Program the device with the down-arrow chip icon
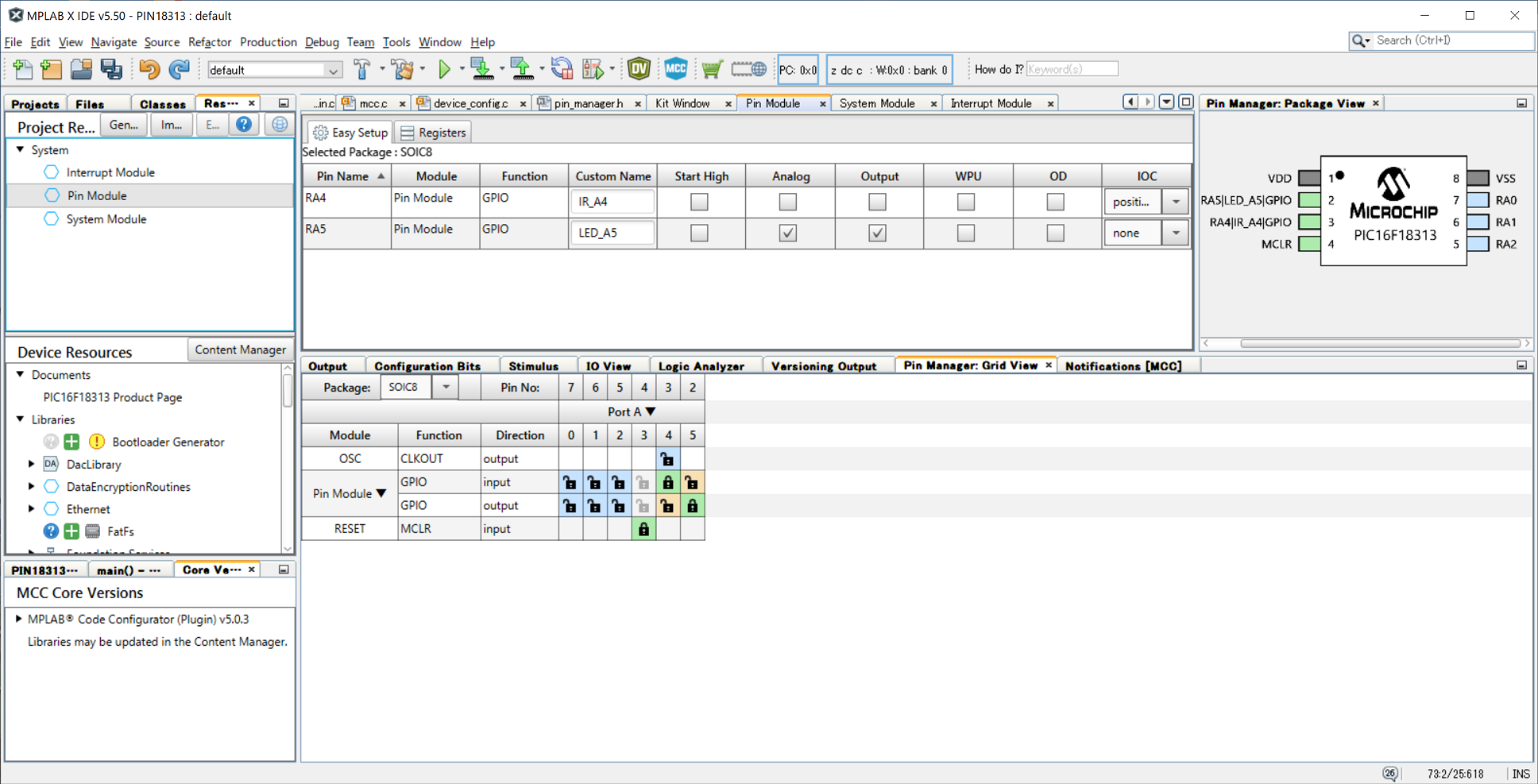Image resolution: width=1538 pixels, height=784 pixels. (482, 70)
